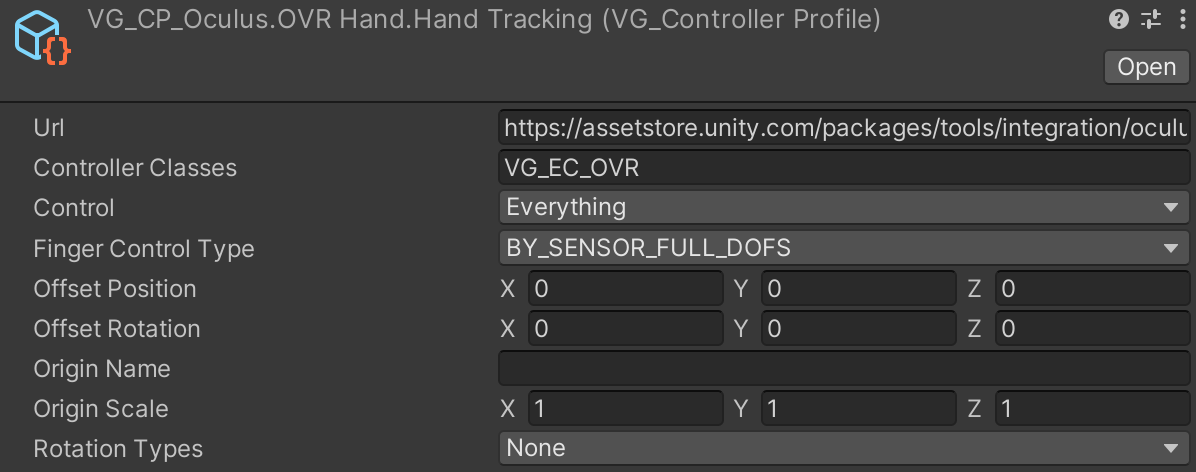Viewport: 1196px width, 472px height.
Task: Click Origin Scale Y field
Action: [859, 409]
